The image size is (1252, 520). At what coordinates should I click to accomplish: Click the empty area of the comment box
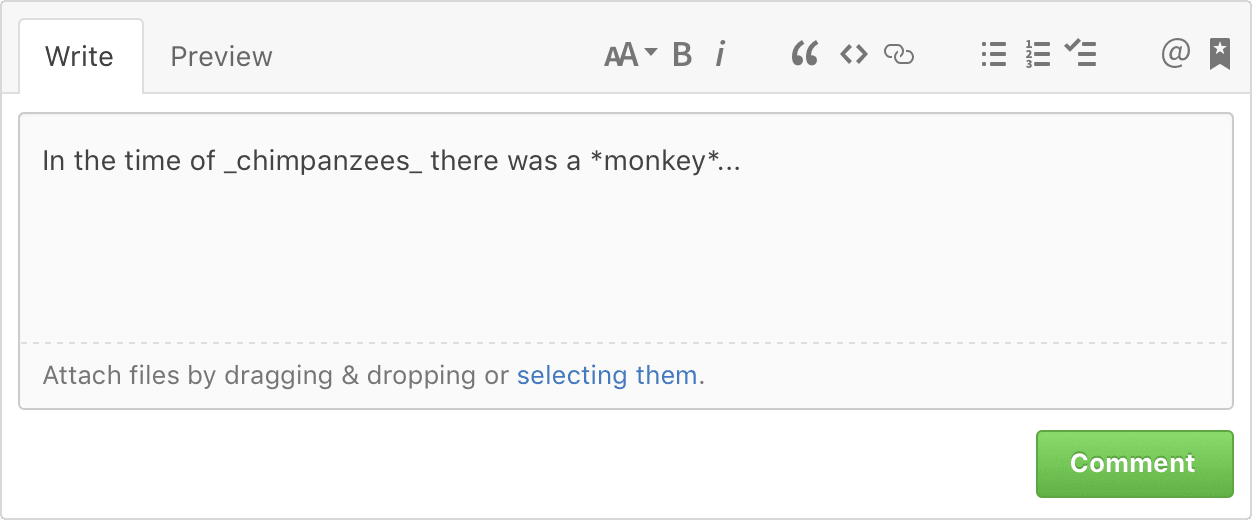tap(625, 260)
